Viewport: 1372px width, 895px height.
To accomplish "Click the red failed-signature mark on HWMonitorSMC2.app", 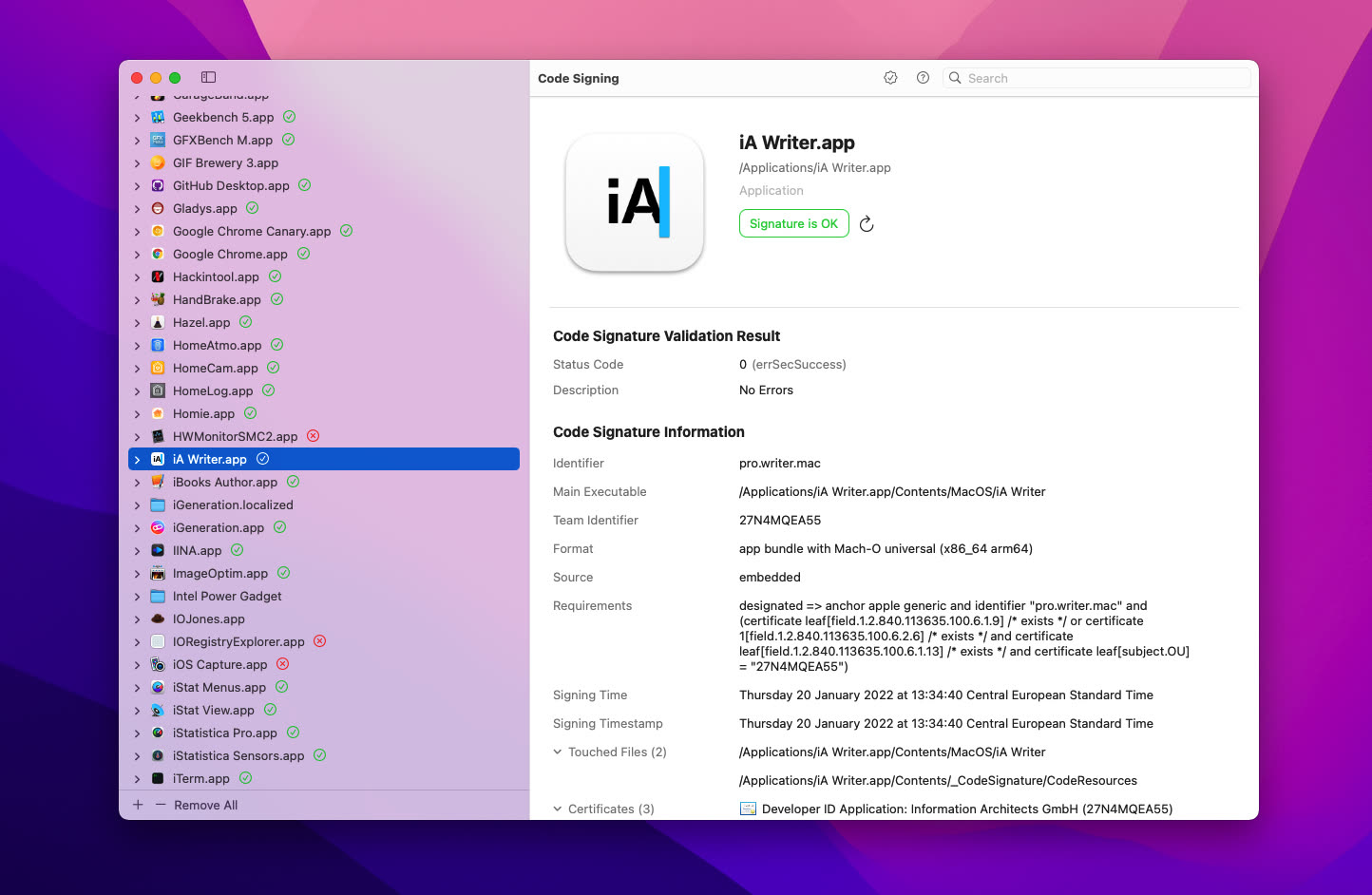I will coord(313,436).
